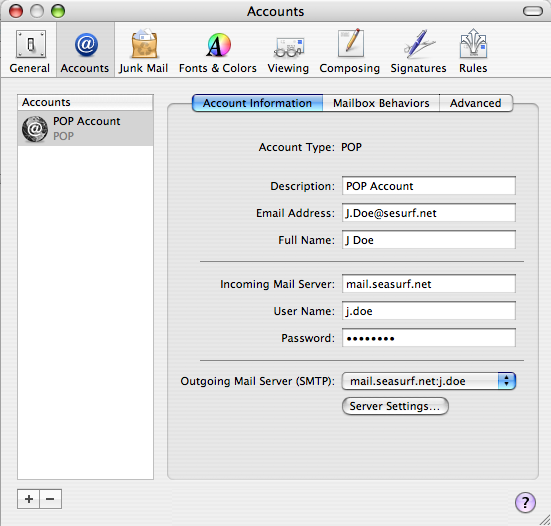Viewport: 551px width, 526px height.
Task: Add a new account with plus button
Action: (x=29, y=499)
